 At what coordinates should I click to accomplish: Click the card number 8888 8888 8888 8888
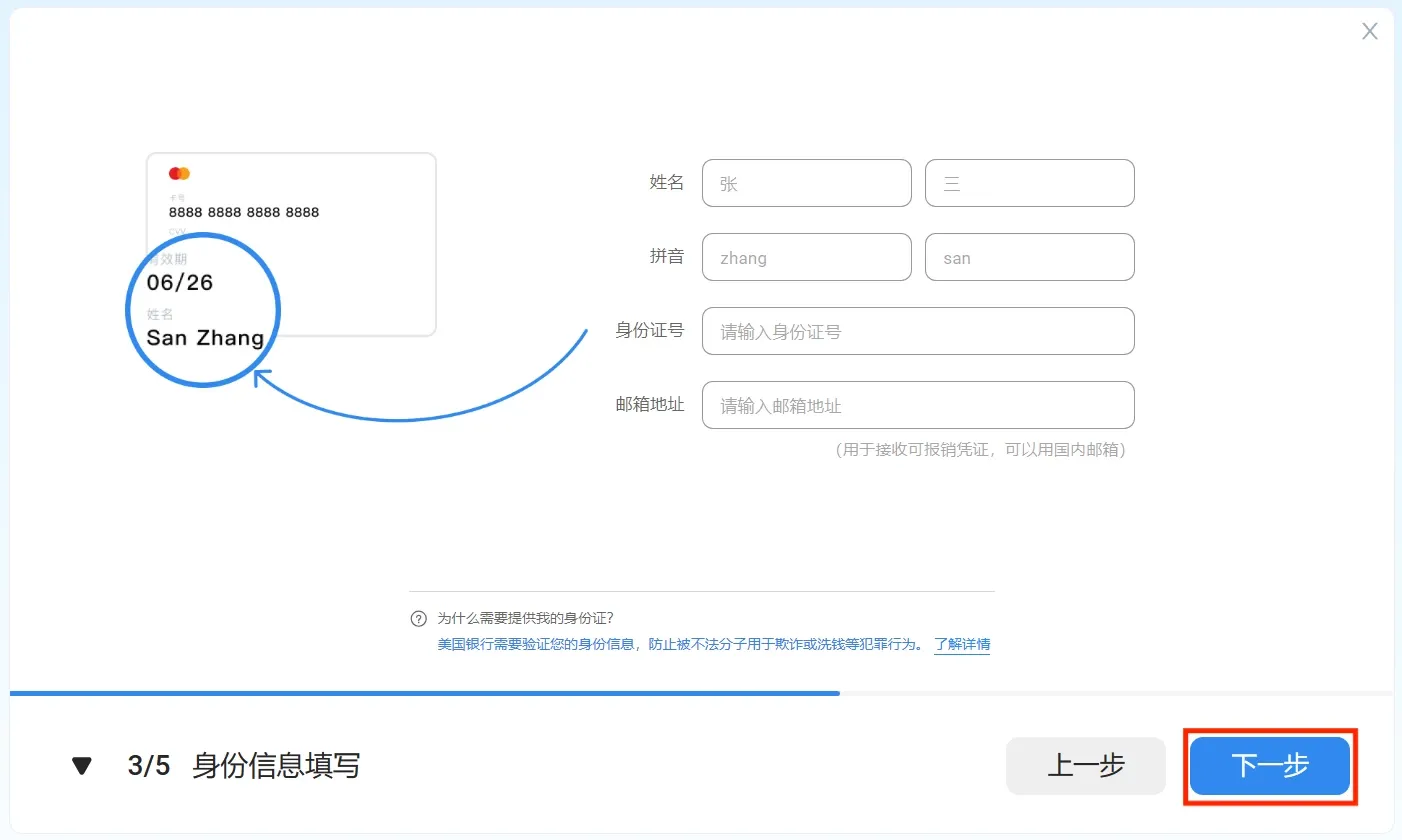(x=244, y=212)
